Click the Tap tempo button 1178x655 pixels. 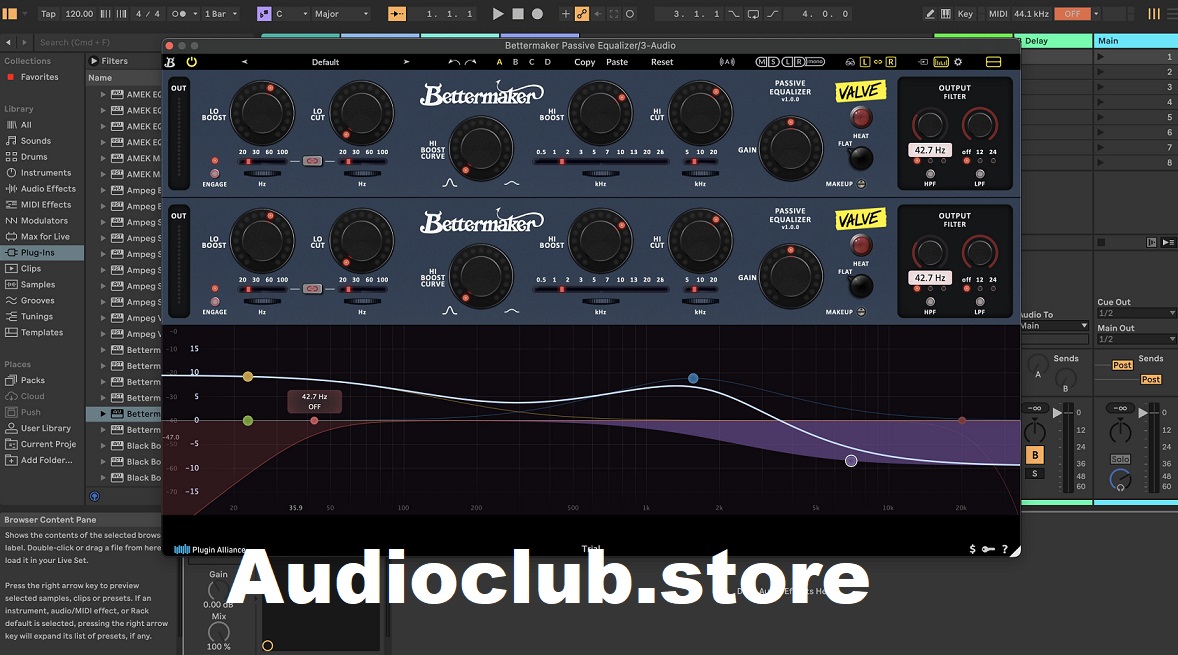[x=48, y=14]
